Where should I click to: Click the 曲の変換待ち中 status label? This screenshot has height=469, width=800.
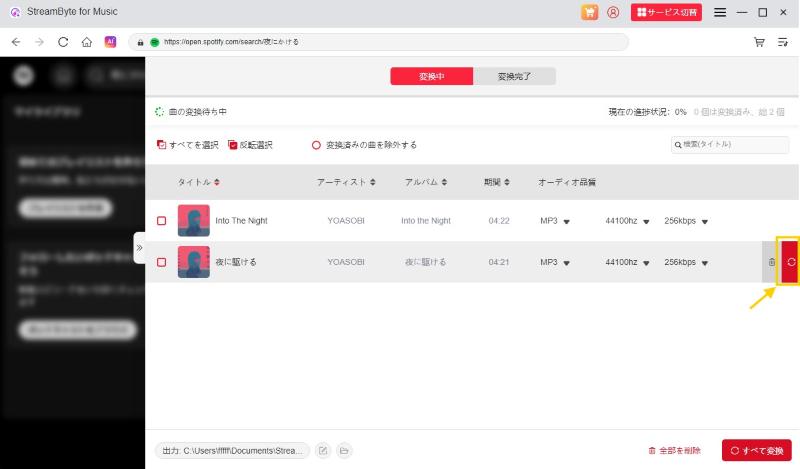(x=197, y=112)
